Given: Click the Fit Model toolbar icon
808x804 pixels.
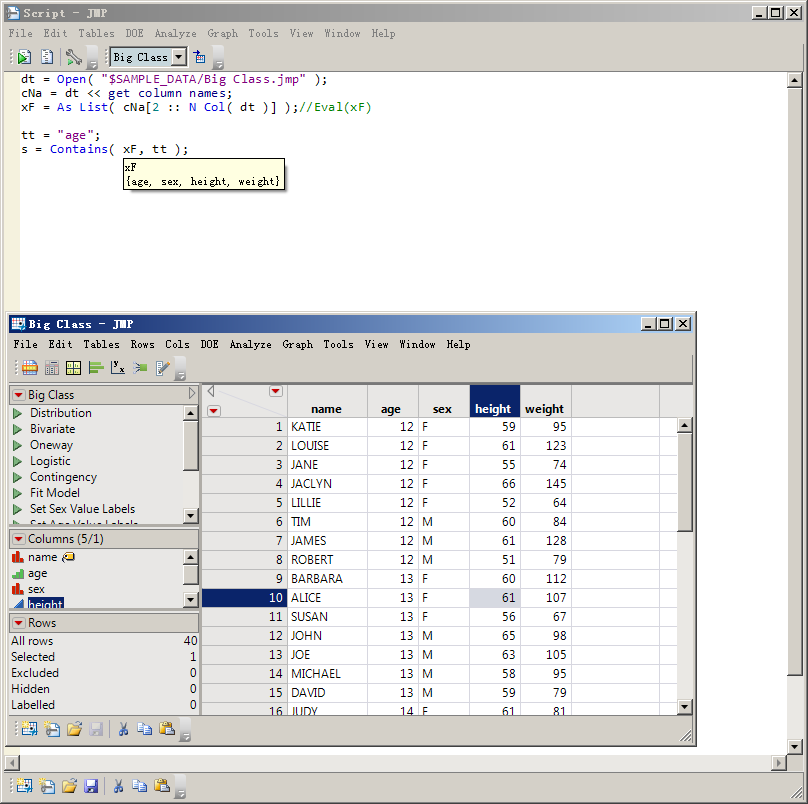Looking at the screenshot, I should (x=140, y=367).
